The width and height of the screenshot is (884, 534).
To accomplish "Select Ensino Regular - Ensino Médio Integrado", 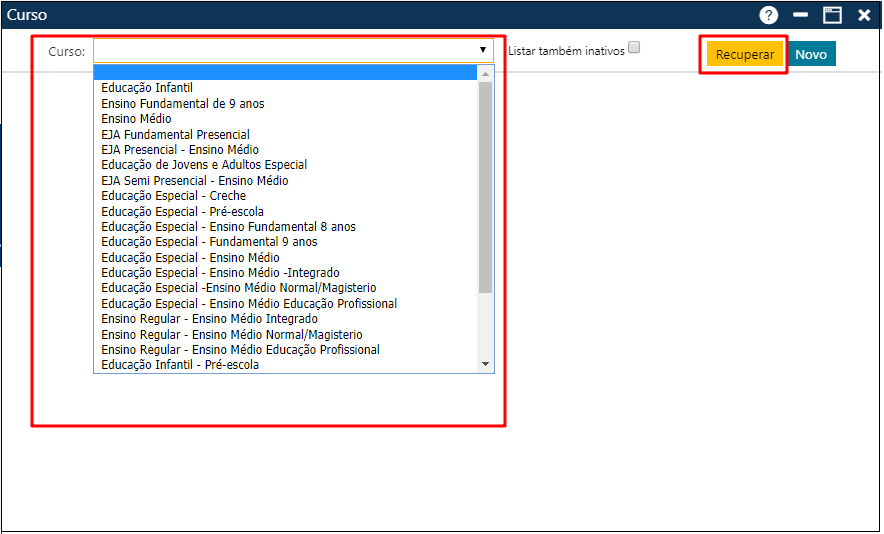I will (x=285, y=319).
